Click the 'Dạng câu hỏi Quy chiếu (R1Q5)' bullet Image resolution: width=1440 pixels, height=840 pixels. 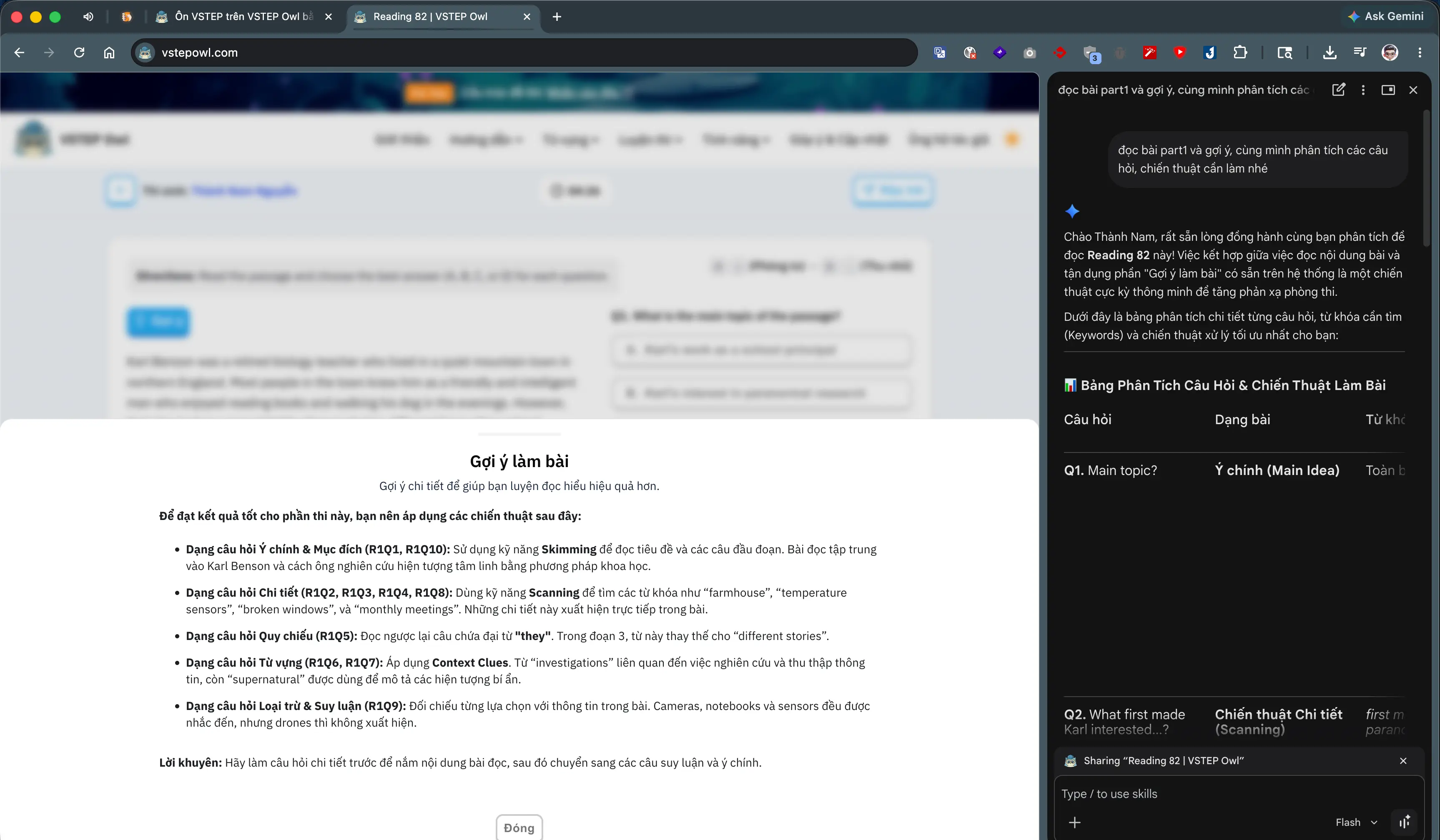pyautogui.click(x=507, y=635)
